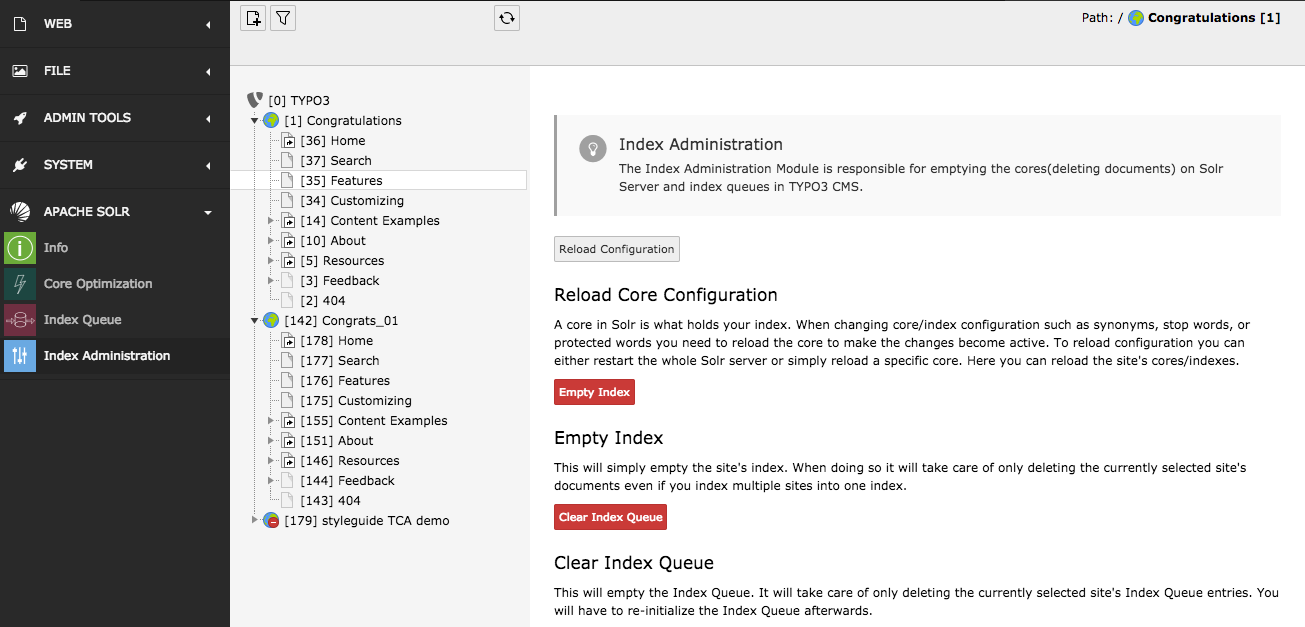Expand the WEB module group
Viewport: 1305px width, 627px height.
[x=208, y=24]
